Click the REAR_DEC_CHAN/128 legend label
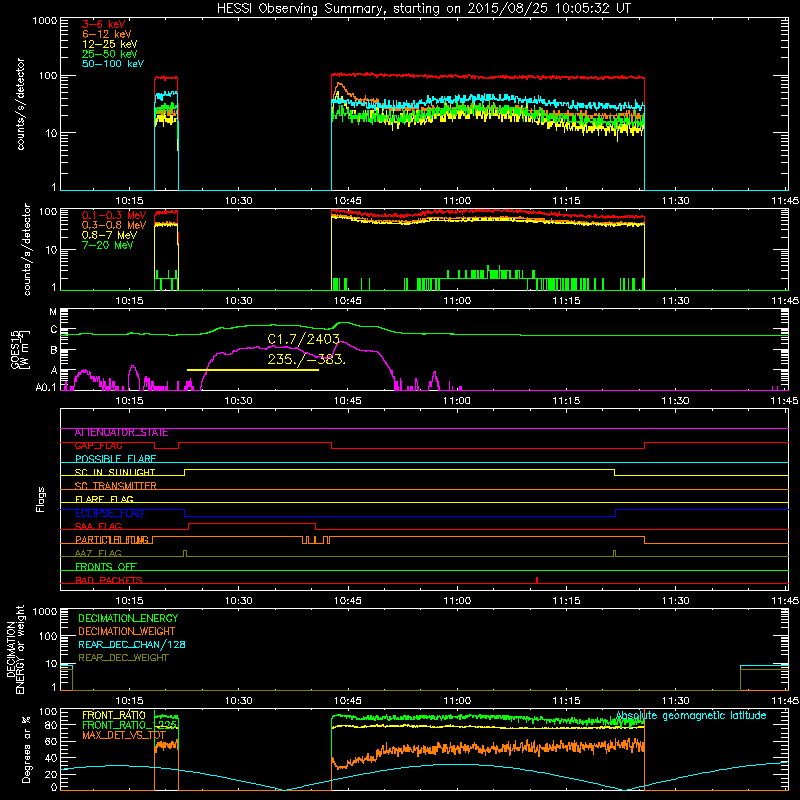Image resolution: width=800 pixels, height=800 pixels. point(132,645)
